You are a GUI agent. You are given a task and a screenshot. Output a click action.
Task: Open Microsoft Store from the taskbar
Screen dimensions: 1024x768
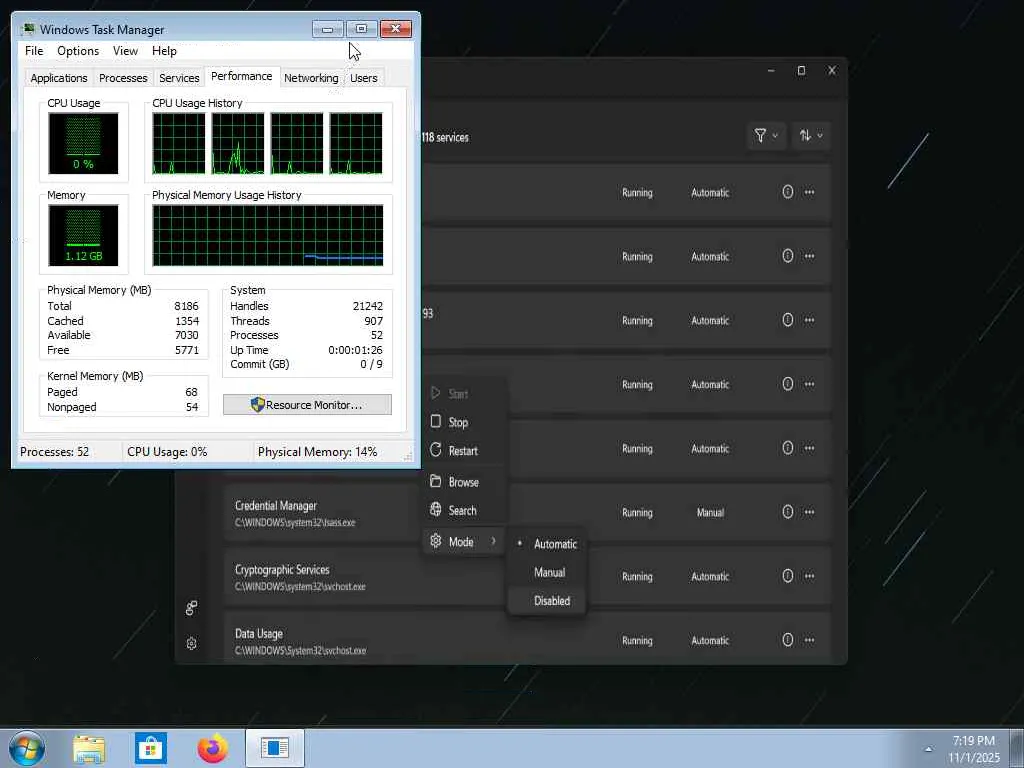(x=151, y=748)
